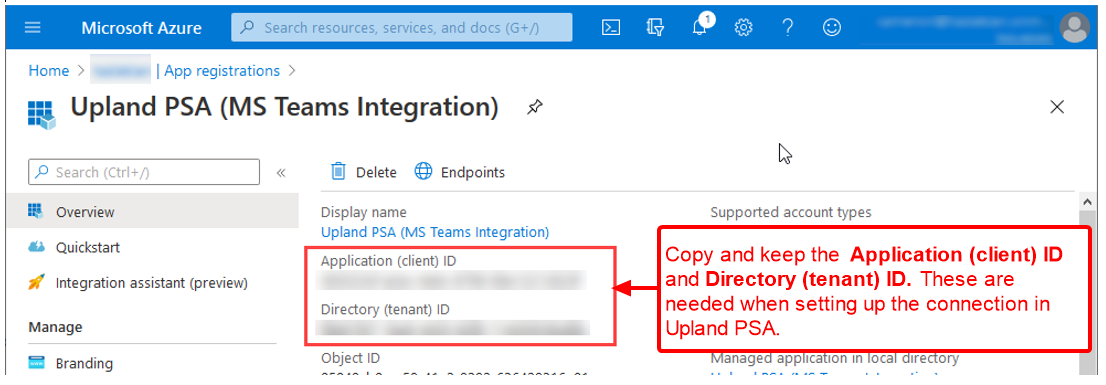Focus the sidebar Search (Ctrl+/) field

(144, 172)
